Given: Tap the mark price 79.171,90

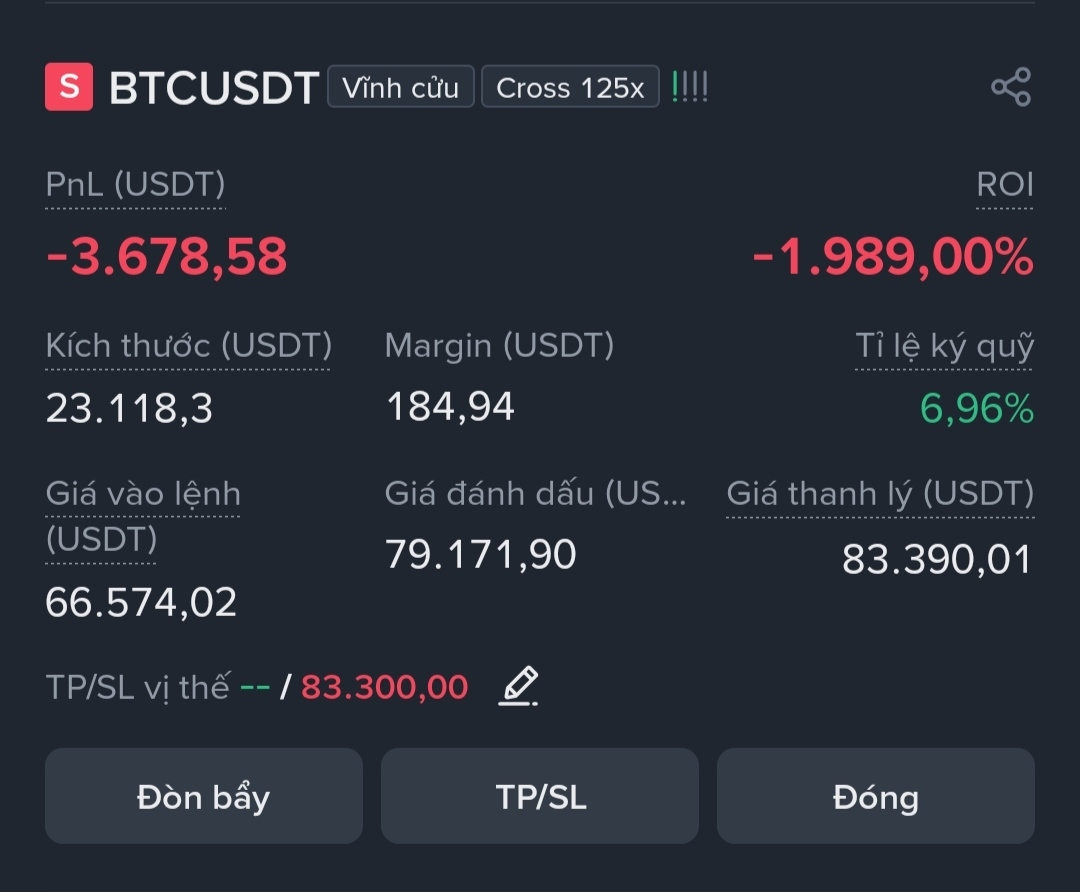Looking at the screenshot, I should (480, 554).
